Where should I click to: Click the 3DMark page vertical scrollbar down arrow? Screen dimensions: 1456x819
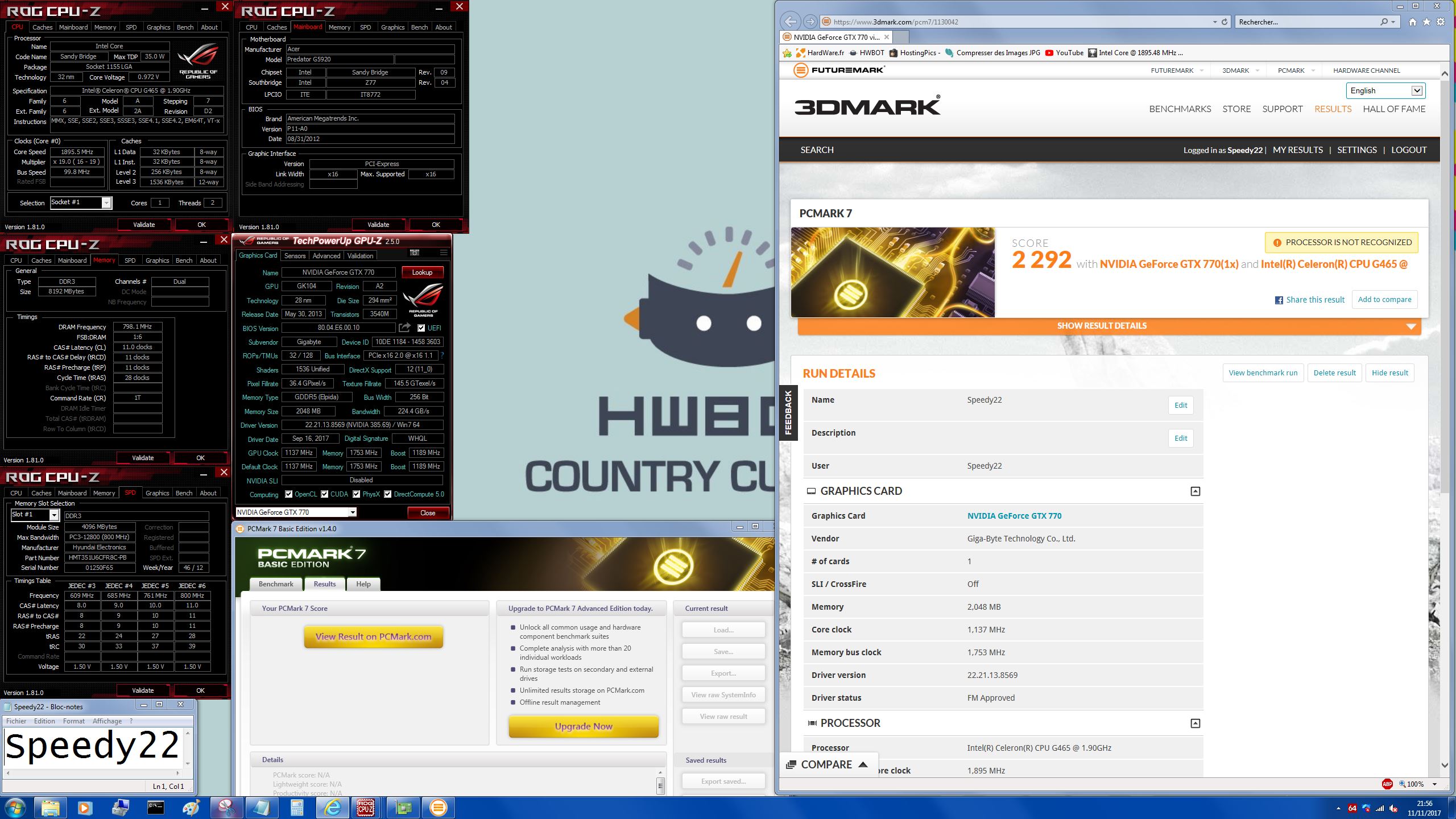[1445, 766]
